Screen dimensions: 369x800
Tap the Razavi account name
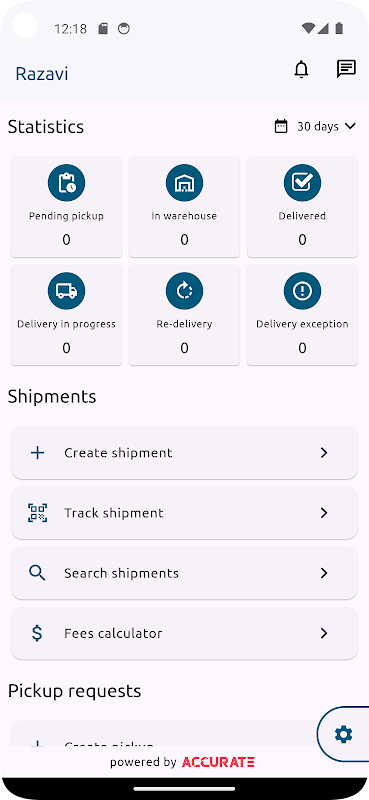pyautogui.click(x=42, y=74)
